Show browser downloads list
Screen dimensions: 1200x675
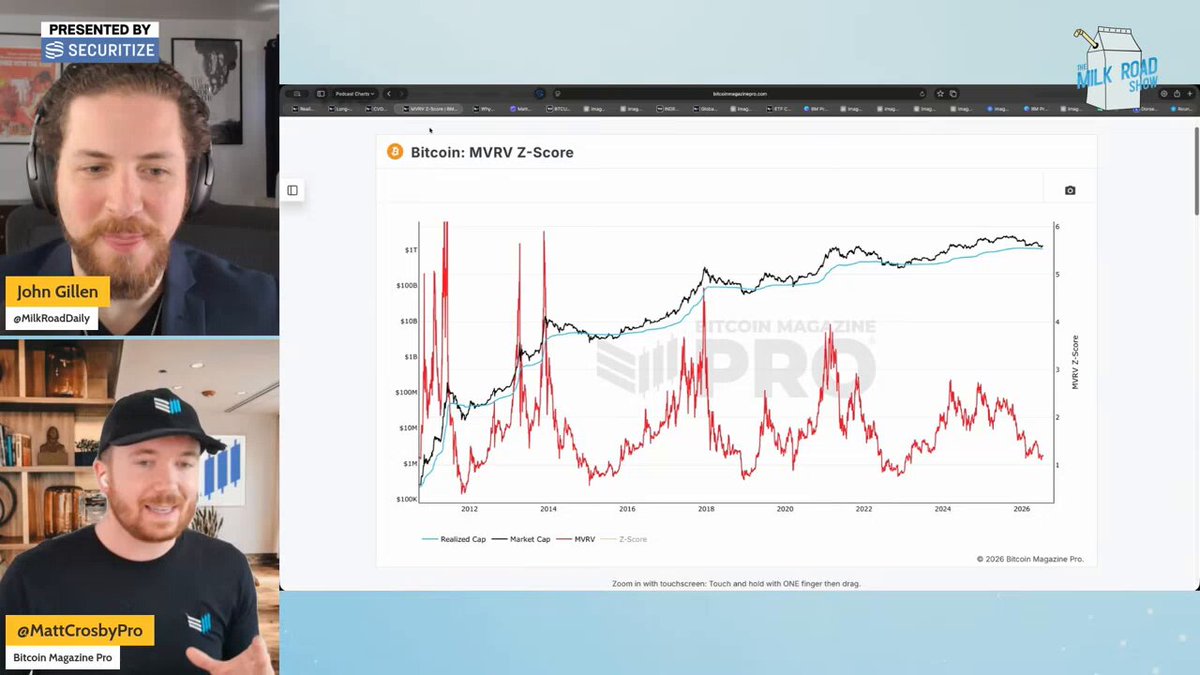[1164, 94]
